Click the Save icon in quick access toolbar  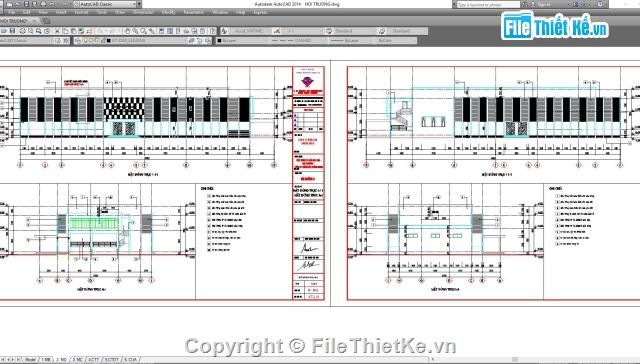coord(27,4)
